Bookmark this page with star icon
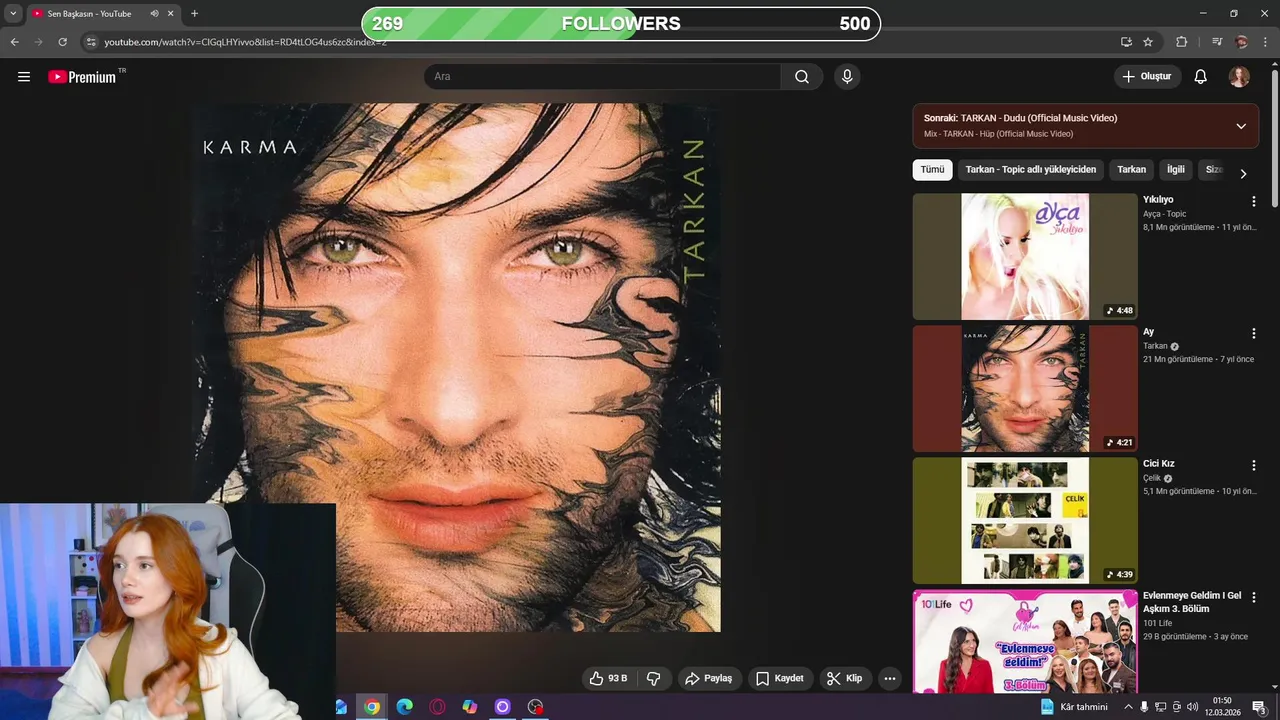Viewport: 1280px width, 720px height. point(1148,42)
